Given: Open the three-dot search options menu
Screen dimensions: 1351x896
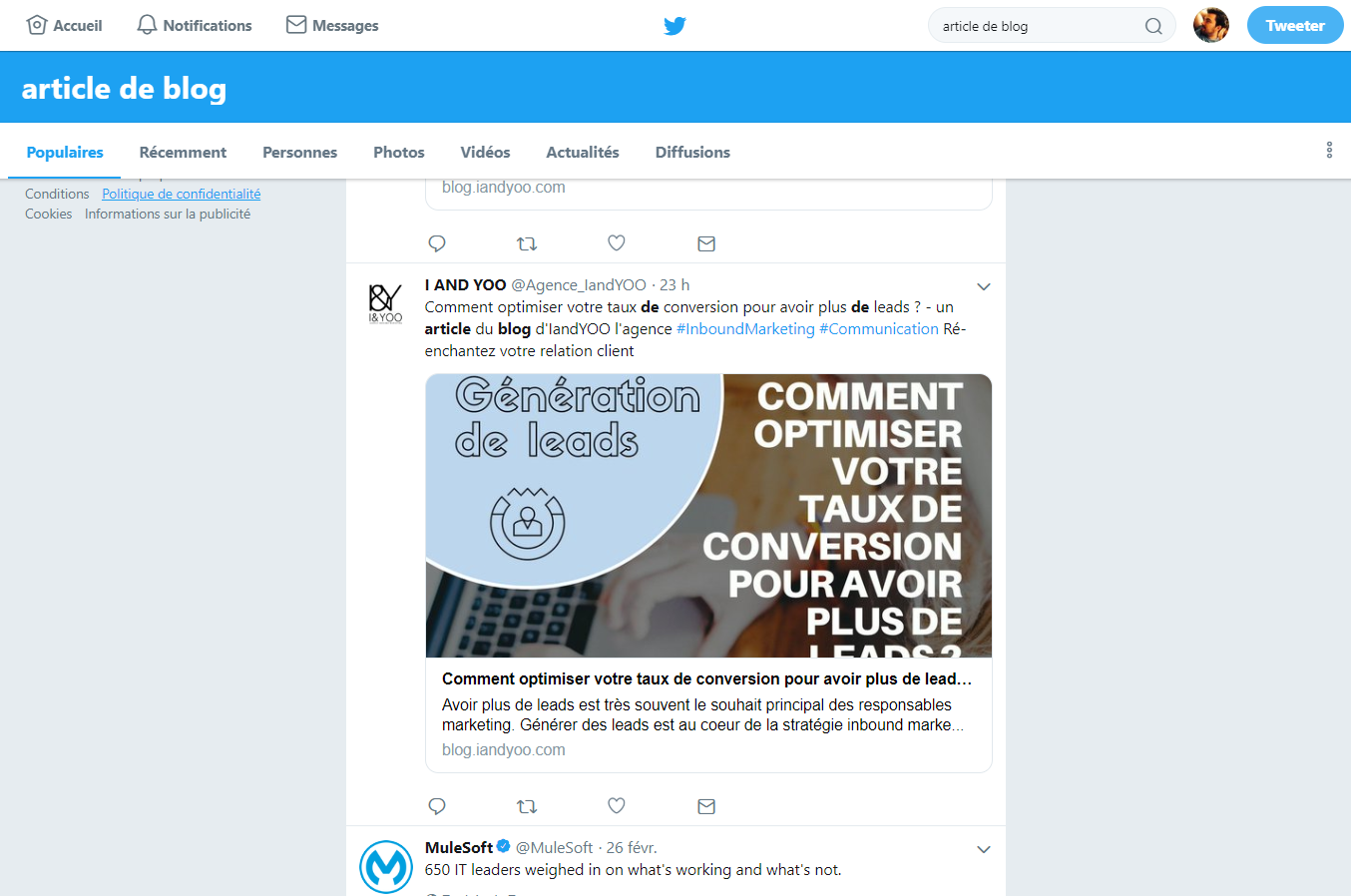Looking at the screenshot, I should click(x=1329, y=150).
